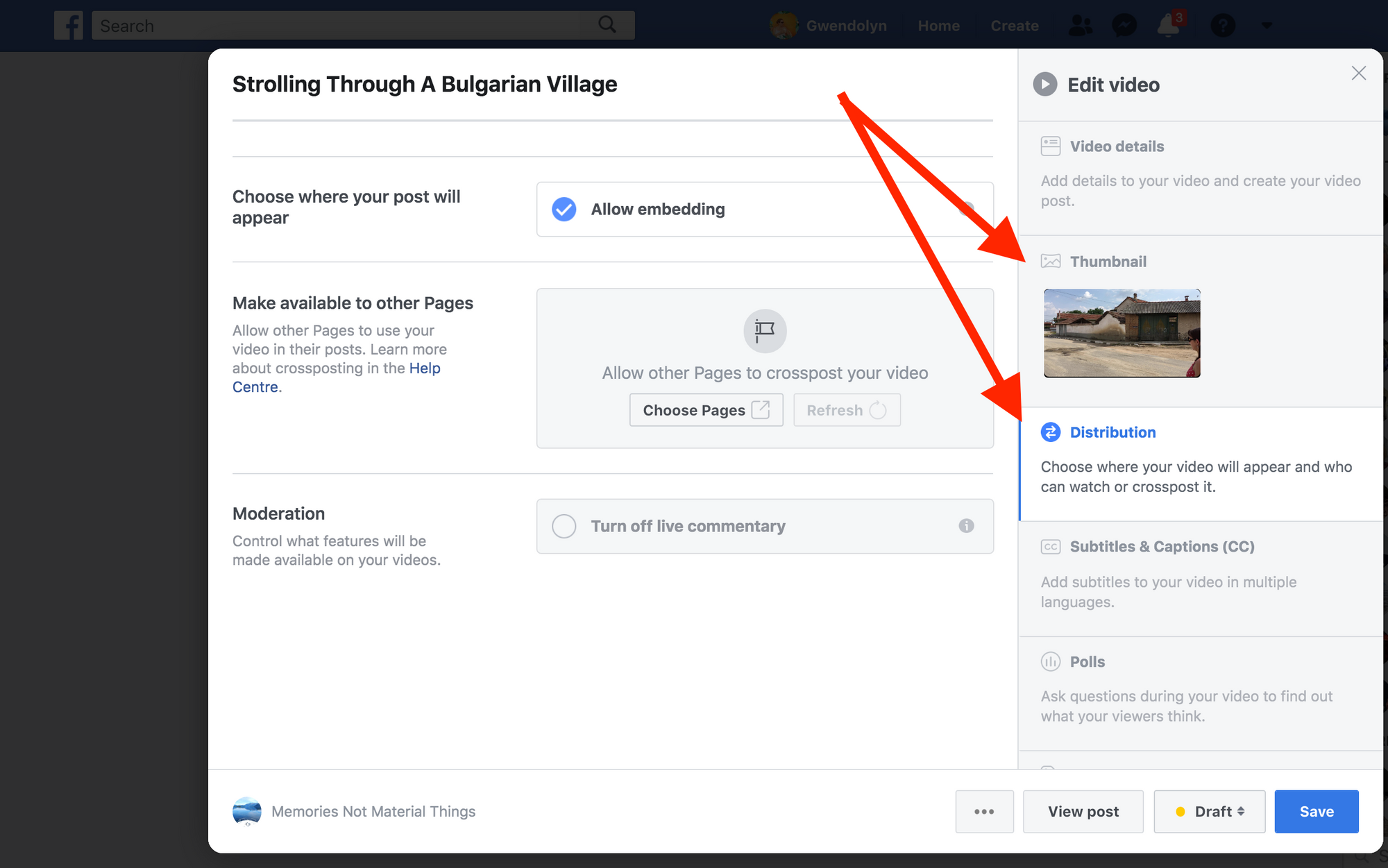The width and height of the screenshot is (1388, 868).
Task: Switch to the Video details section
Action: point(1117,146)
